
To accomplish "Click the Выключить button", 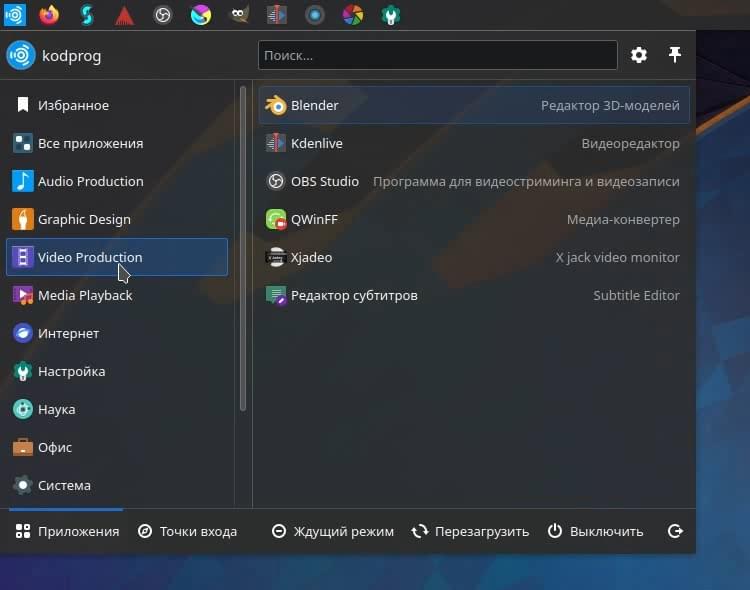I will point(595,531).
